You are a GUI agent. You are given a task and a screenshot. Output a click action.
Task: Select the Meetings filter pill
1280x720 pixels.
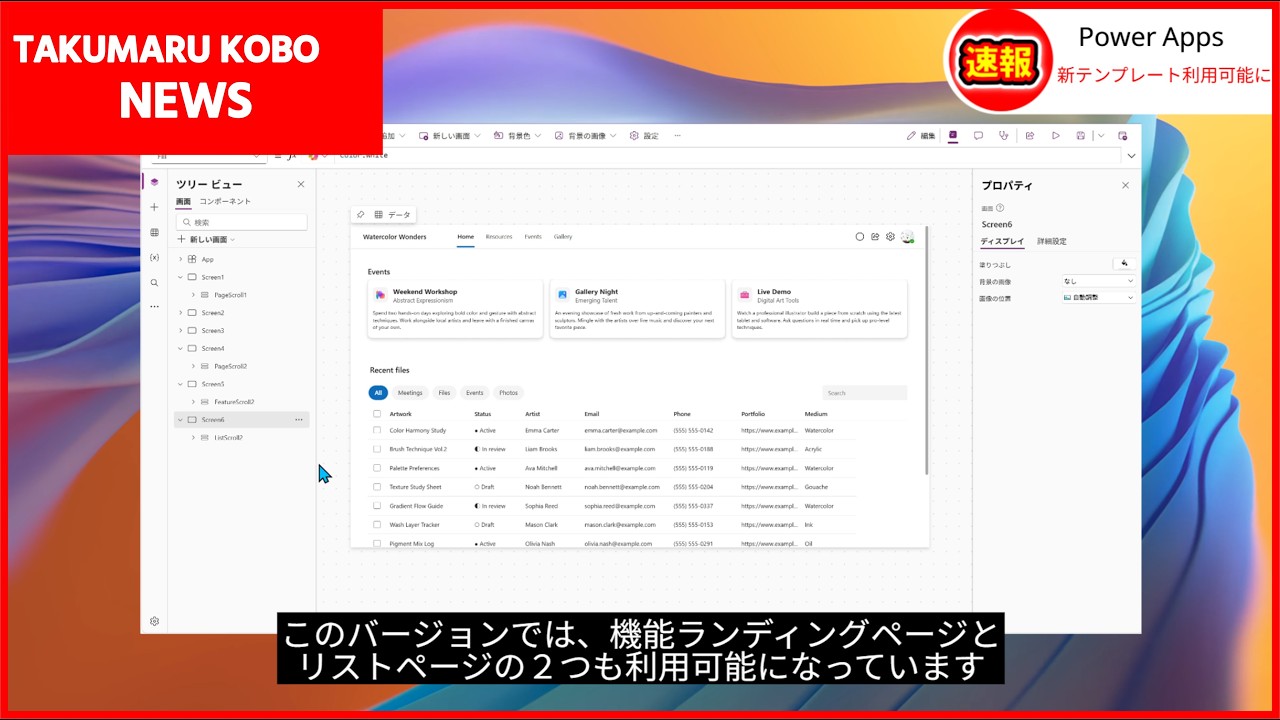pyautogui.click(x=410, y=393)
